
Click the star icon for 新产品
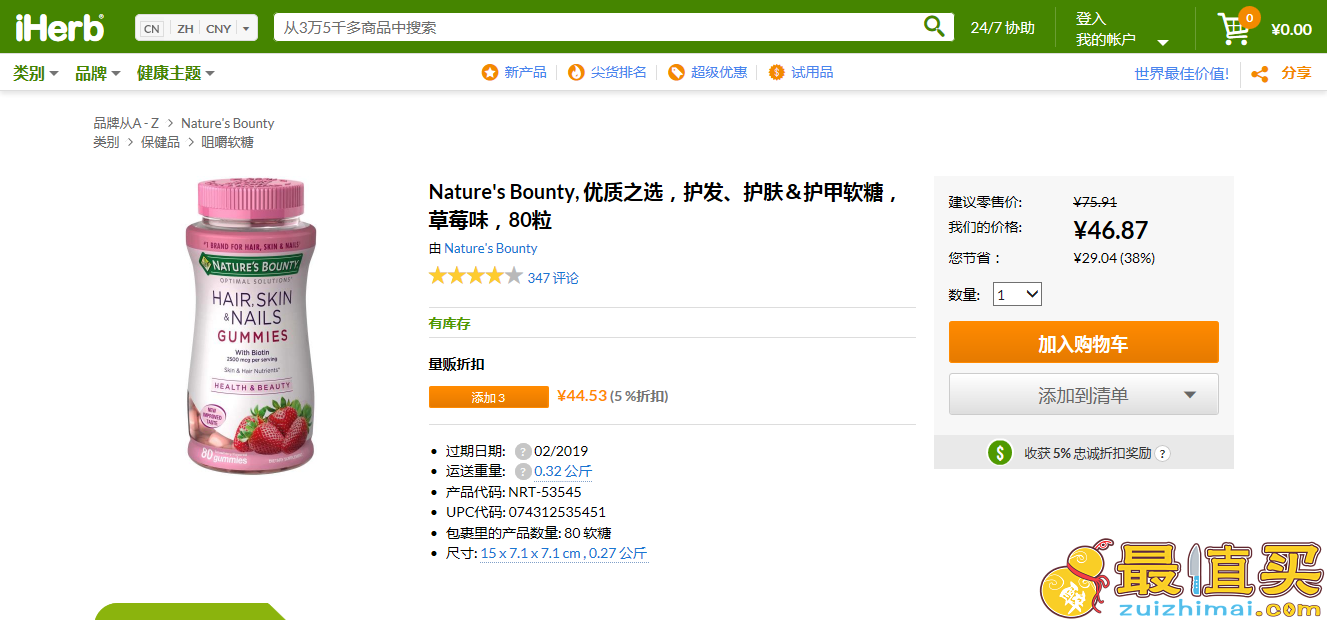(x=490, y=73)
